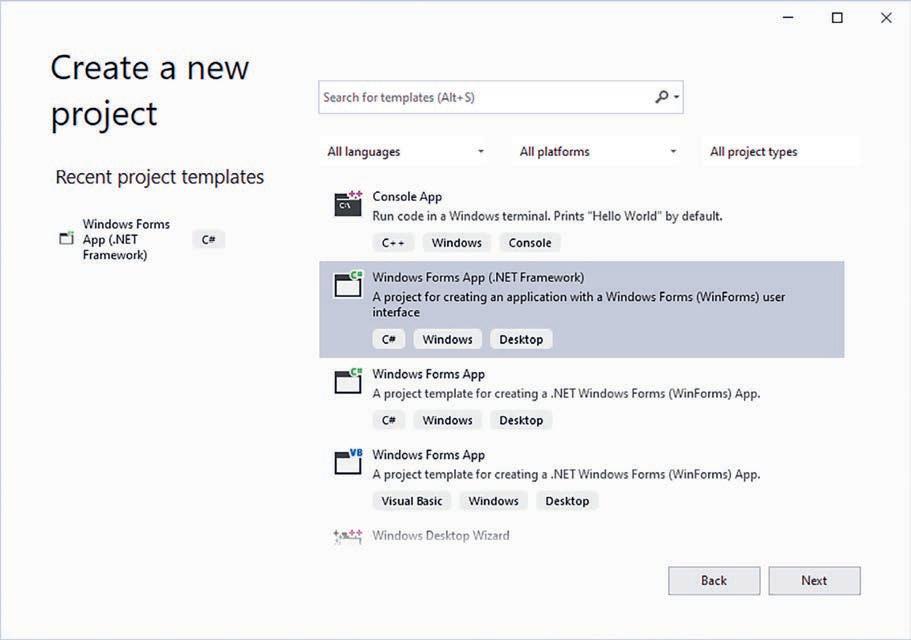
Task: Click the "Hello World" Console App description
Action: [547, 216]
